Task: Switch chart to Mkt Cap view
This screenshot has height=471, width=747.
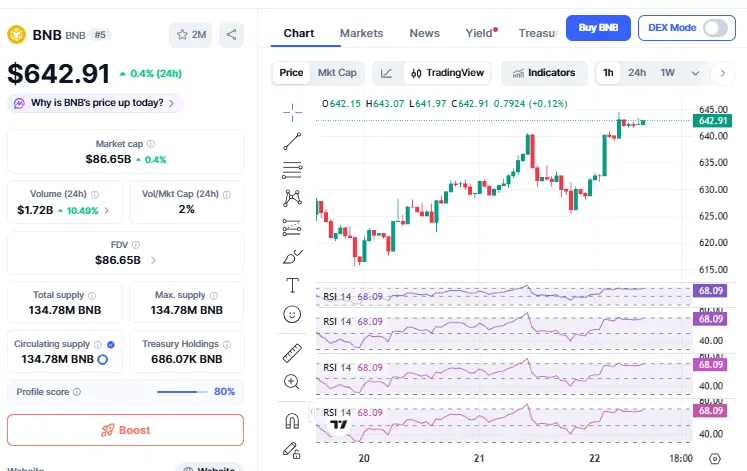Action: (337, 73)
